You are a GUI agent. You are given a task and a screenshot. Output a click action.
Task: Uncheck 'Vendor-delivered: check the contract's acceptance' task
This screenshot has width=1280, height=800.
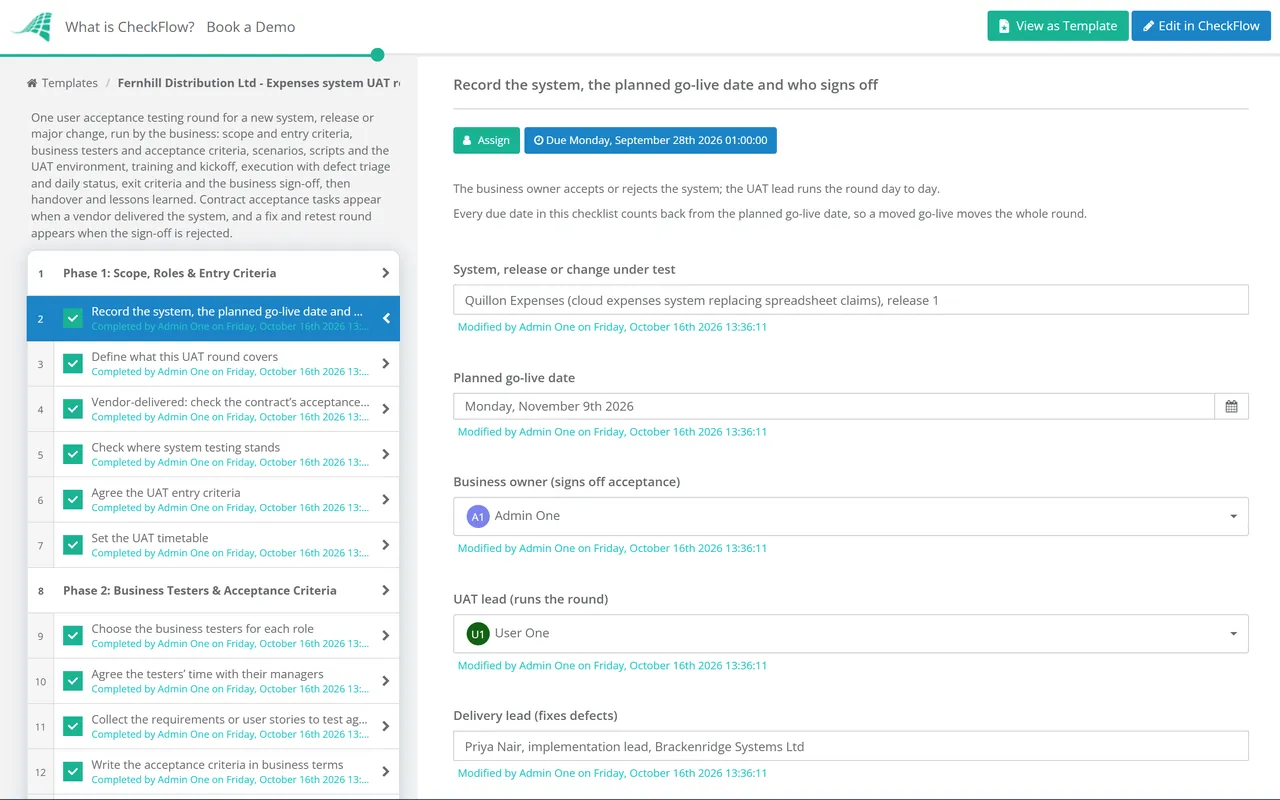[73, 409]
